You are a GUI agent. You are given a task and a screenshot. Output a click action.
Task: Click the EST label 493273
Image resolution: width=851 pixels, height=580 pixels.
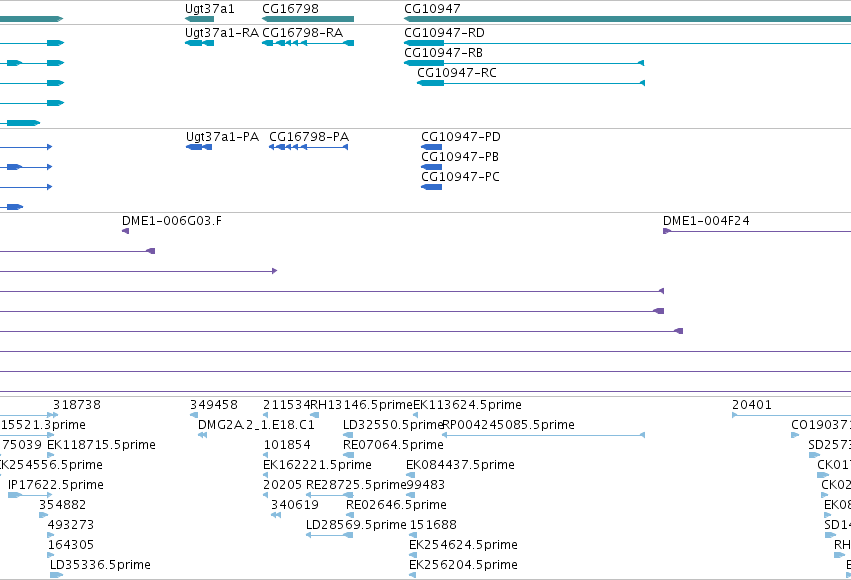coord(71,525)
